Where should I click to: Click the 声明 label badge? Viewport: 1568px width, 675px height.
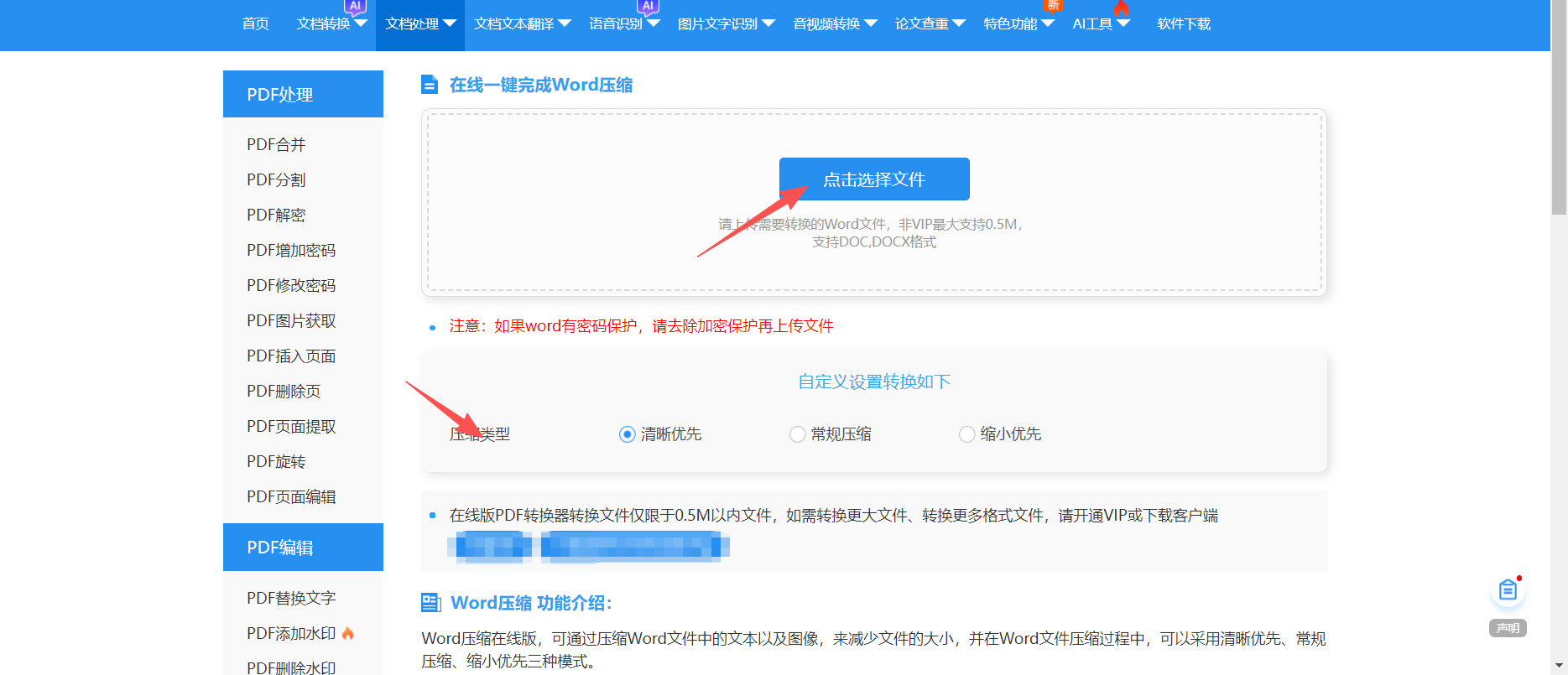1508,628
